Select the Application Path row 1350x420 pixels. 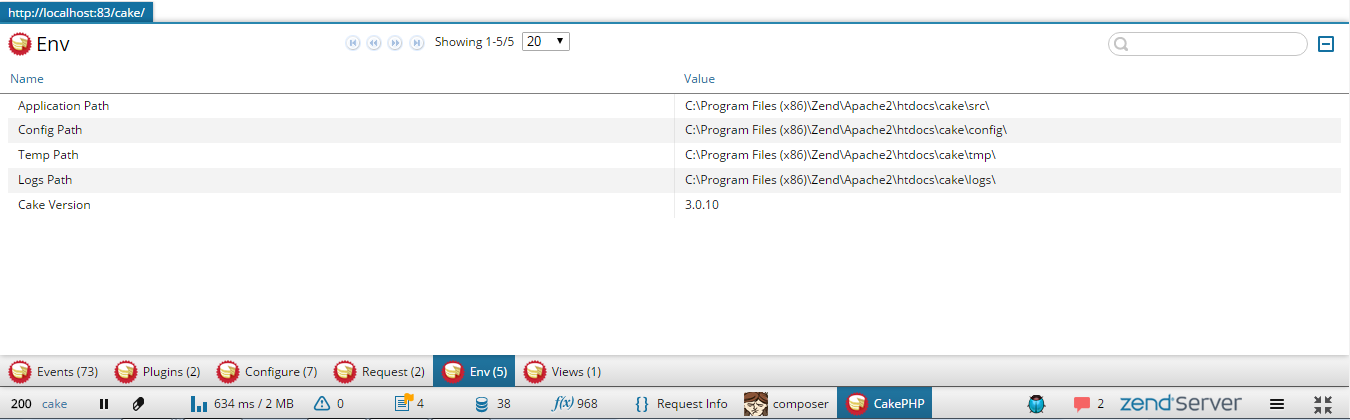[x=674, y=106]
